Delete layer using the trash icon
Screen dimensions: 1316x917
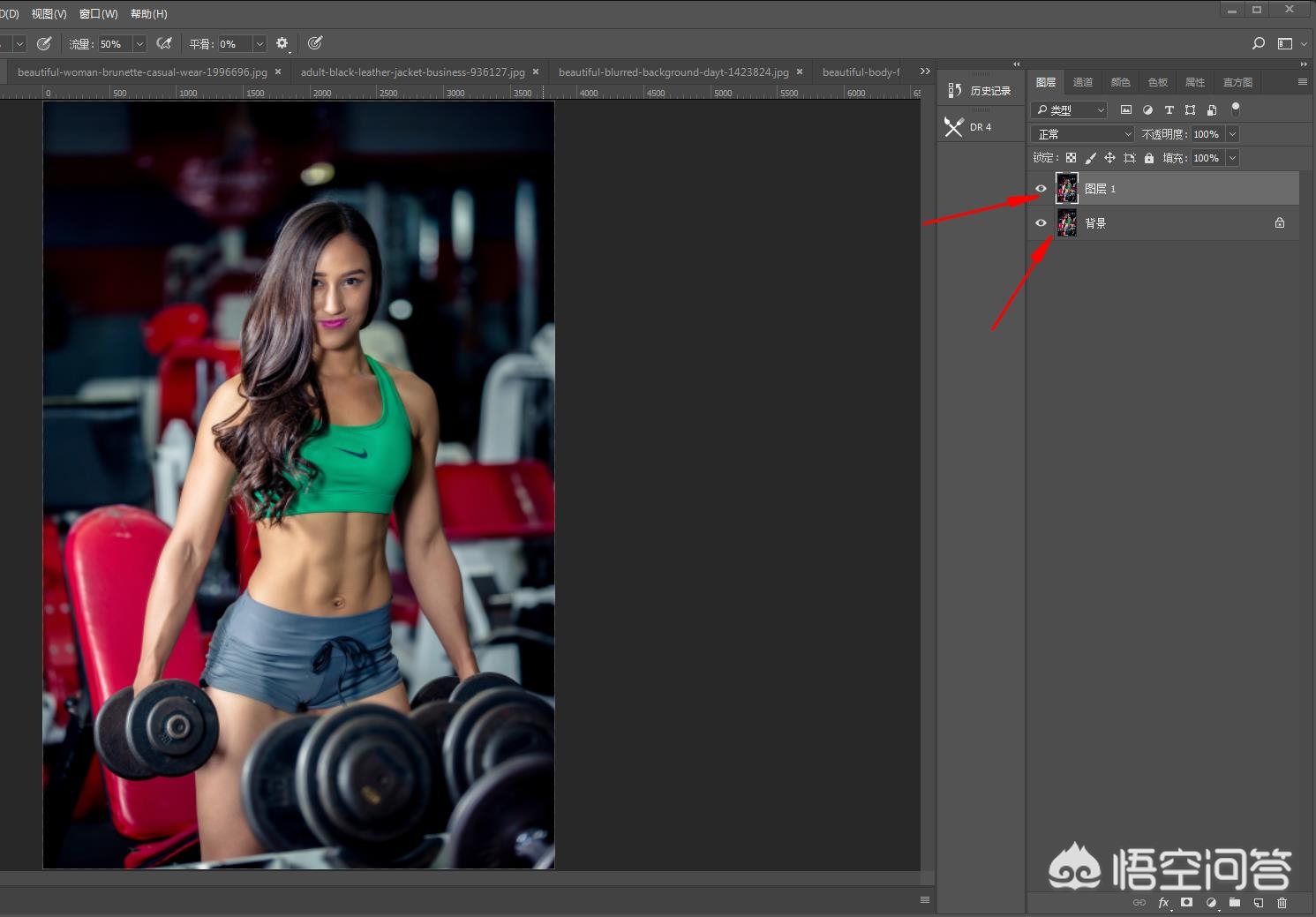1282,903
